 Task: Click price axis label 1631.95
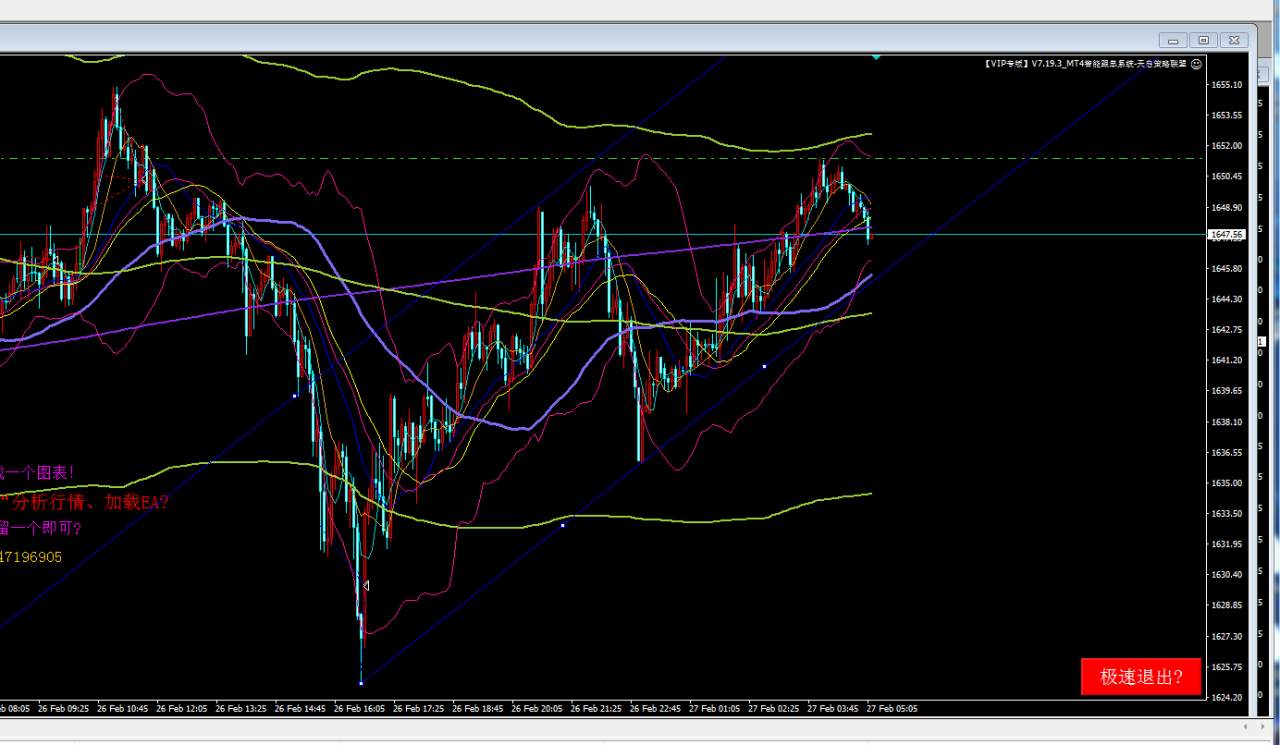click(1226, 544)
